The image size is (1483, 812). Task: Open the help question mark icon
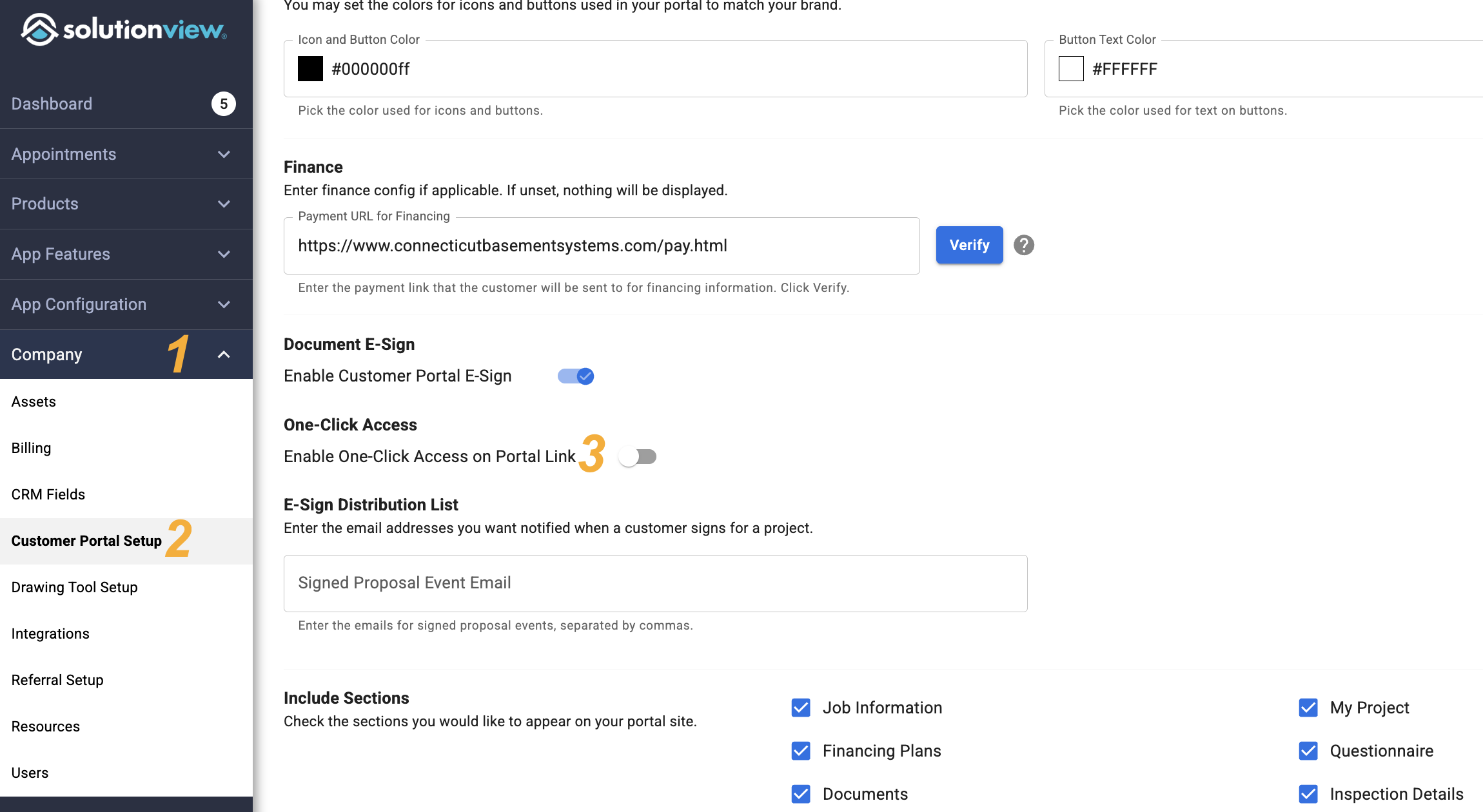(x=1023, y=245)
